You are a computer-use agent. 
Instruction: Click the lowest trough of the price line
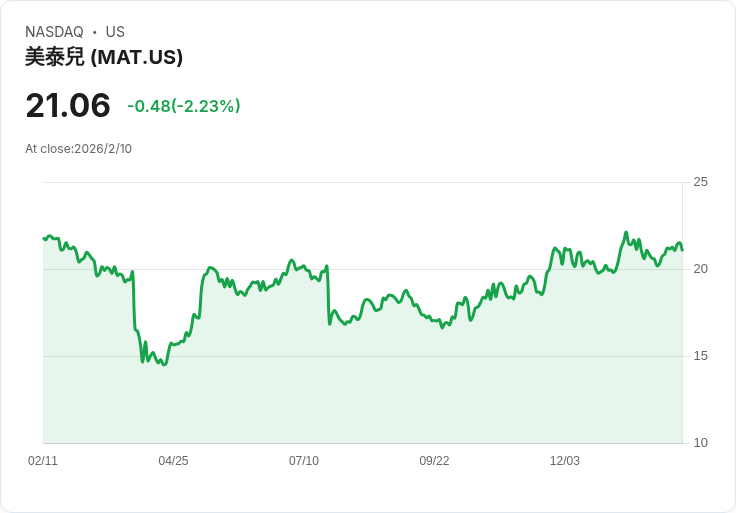pos(164,365)
